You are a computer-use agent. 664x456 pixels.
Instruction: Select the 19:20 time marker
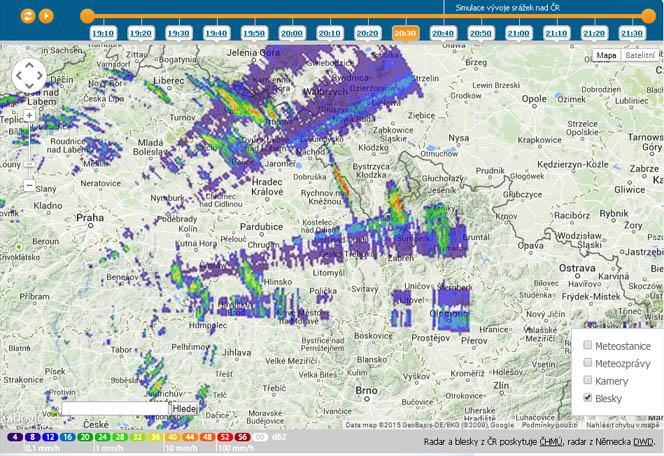tap(141, 33)
